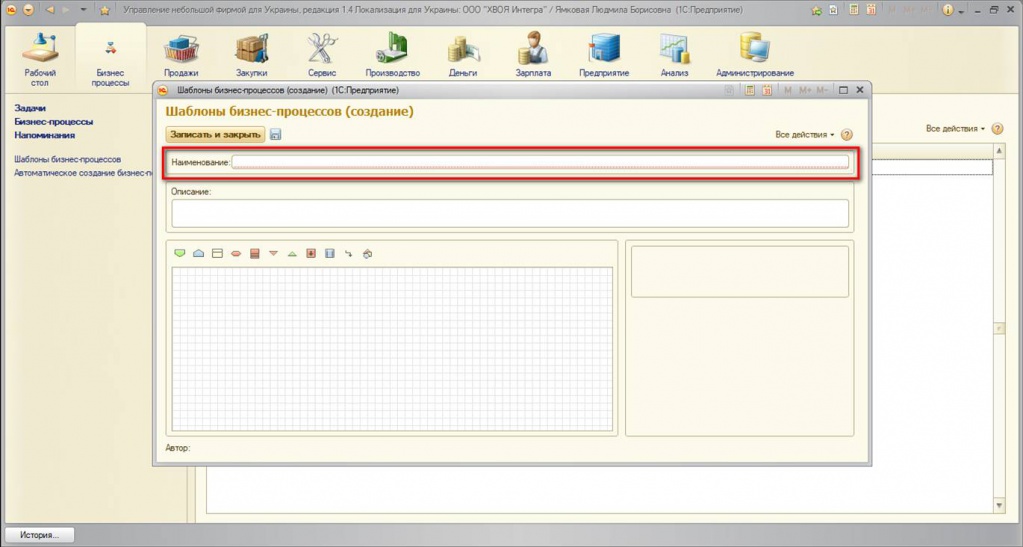Click the background list scrollbar down arrow
The height and width of the screenshot is (547, 1023).
pos(999,506)
